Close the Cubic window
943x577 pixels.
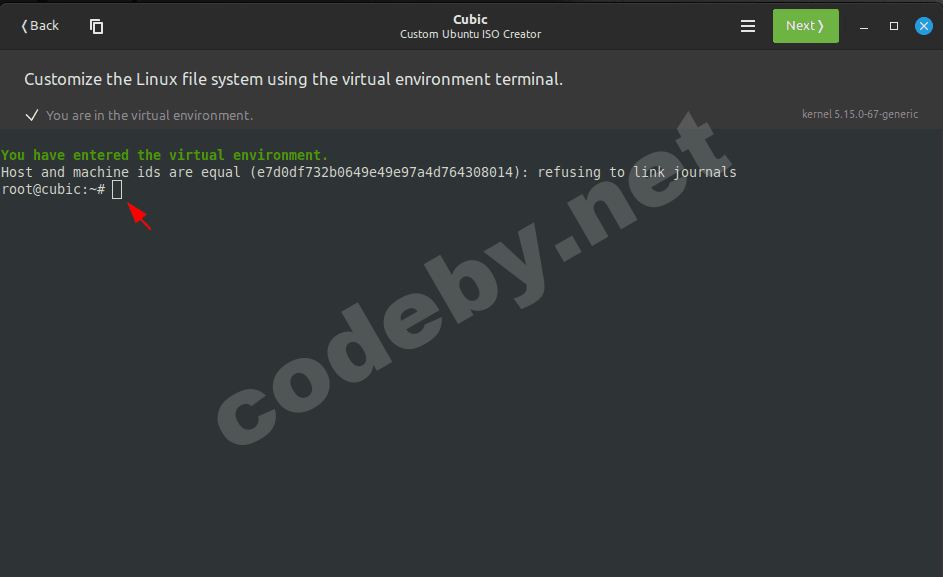coord(923,26)
